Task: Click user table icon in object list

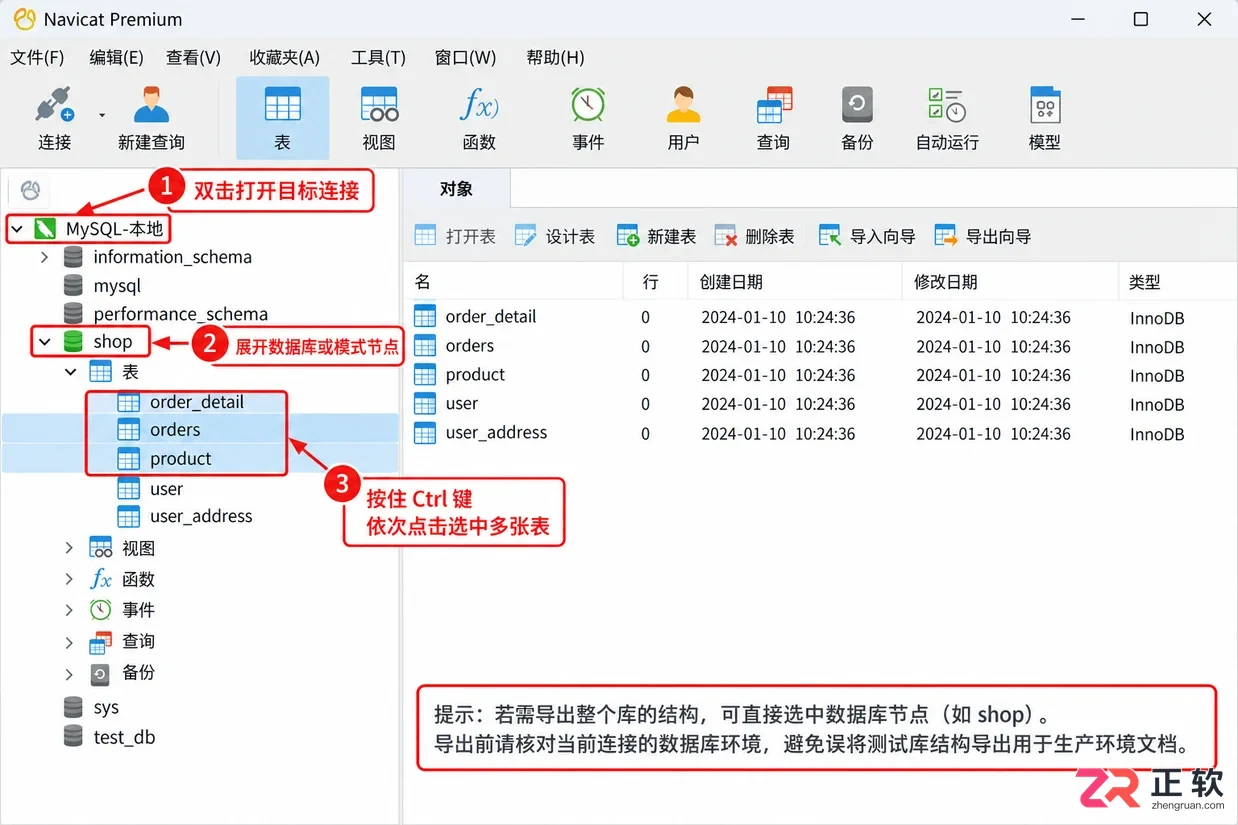Action: (425, 404)
